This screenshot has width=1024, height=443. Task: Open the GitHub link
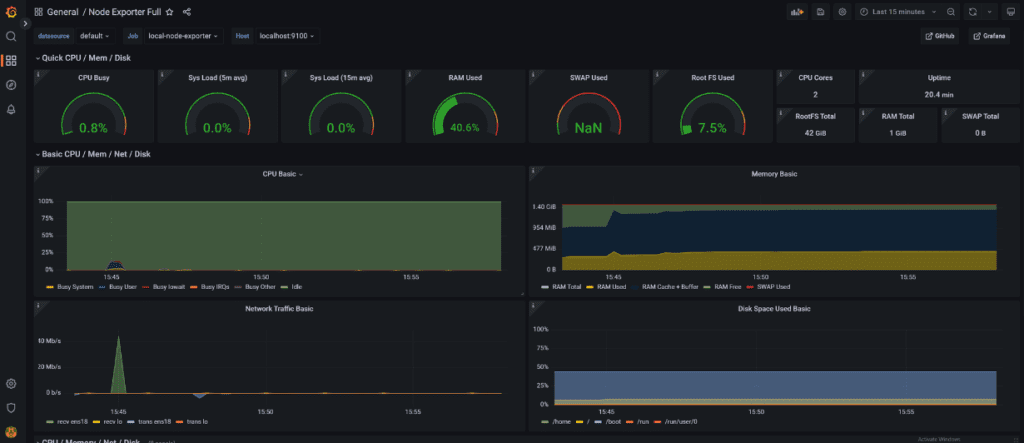pos(940,36)
